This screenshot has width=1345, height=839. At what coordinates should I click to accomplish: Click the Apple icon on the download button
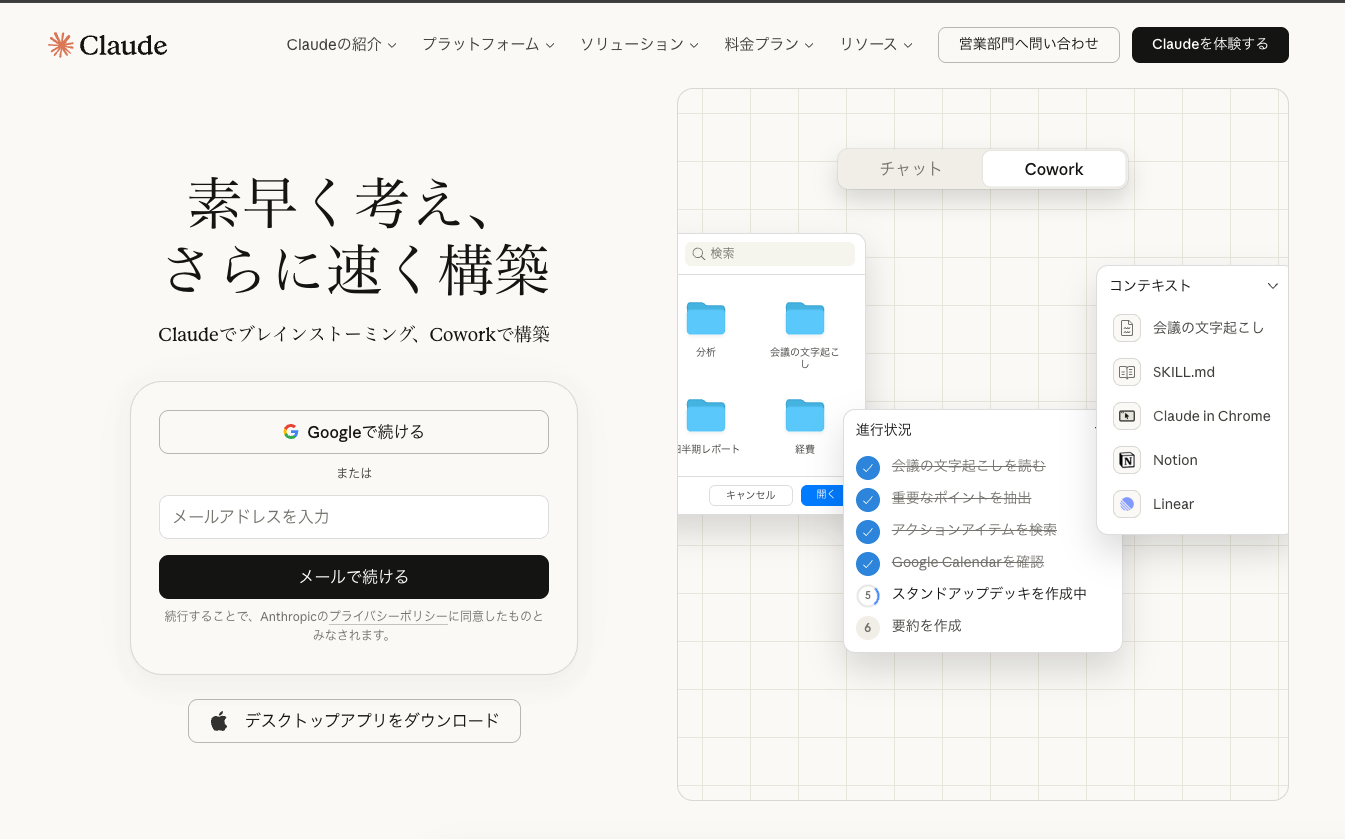[x=219, y=720]
